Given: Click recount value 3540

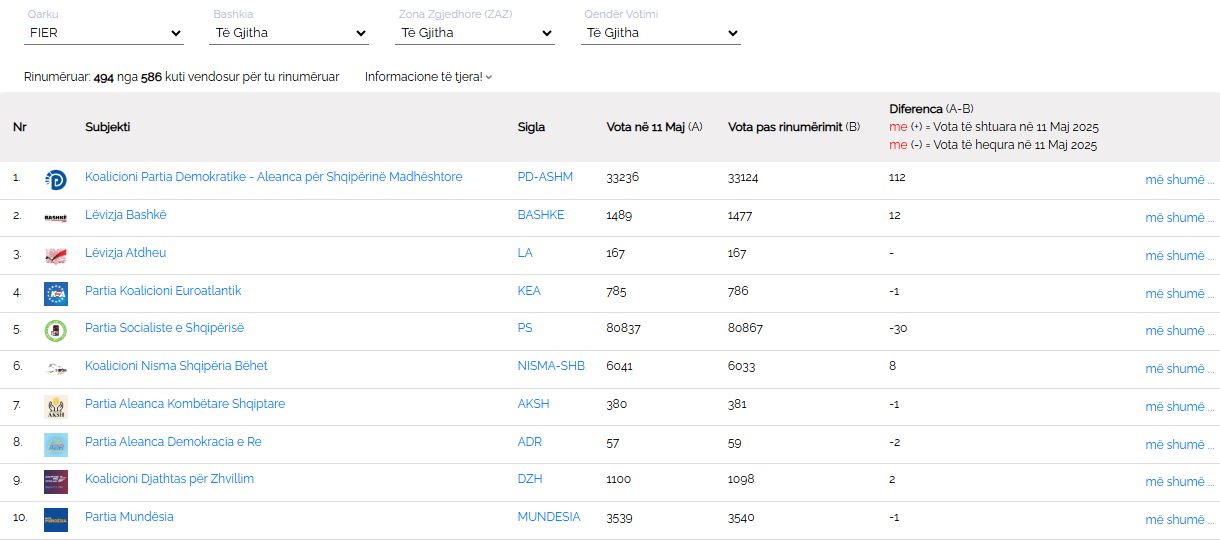Looking at the screenshot, I should 741,517.
